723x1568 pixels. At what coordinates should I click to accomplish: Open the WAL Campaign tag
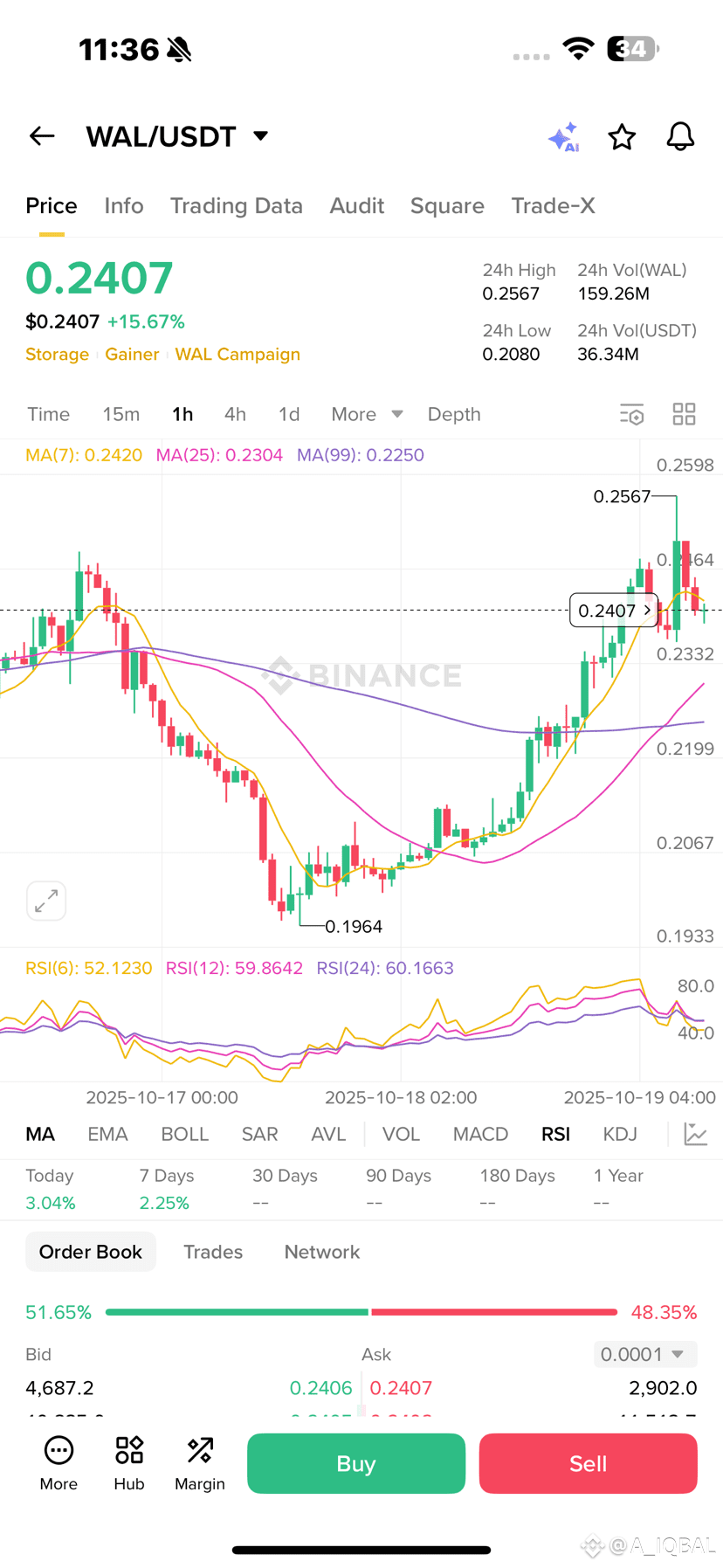pyautogui.click(x=238, y=354)
